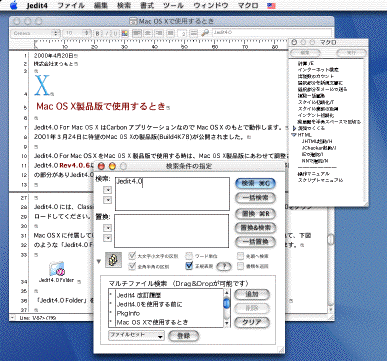Click the 追加 button
This screenshot has width=387, height=361.
pos(252,294)
